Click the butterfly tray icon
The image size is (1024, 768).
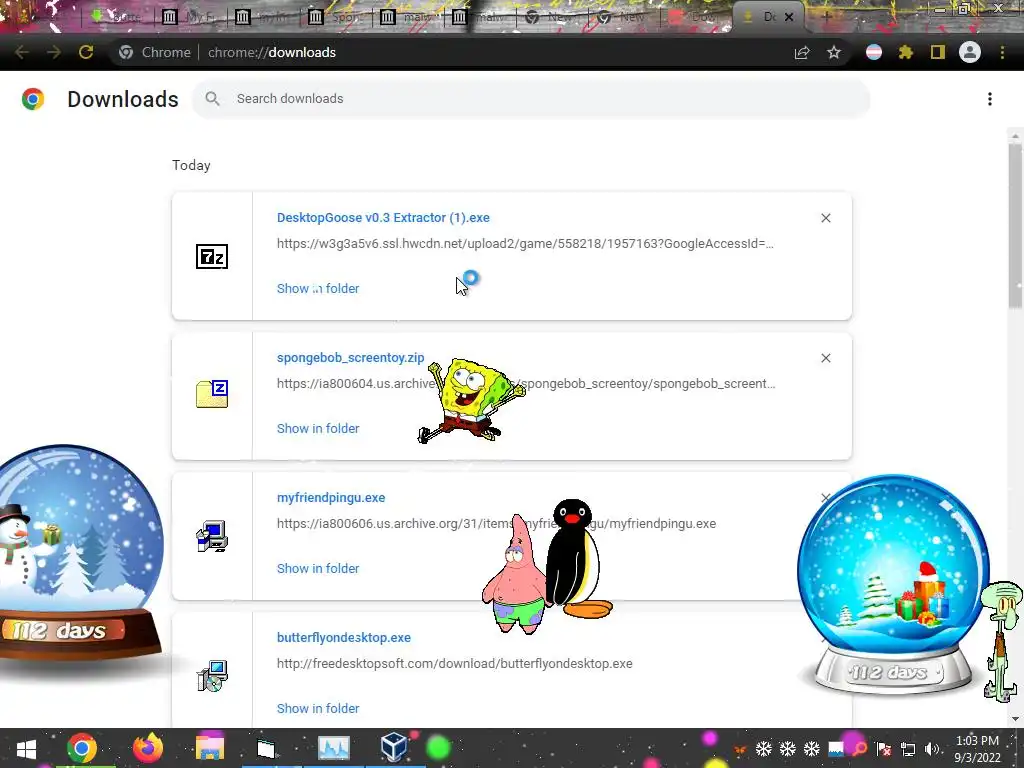point(740,749)
